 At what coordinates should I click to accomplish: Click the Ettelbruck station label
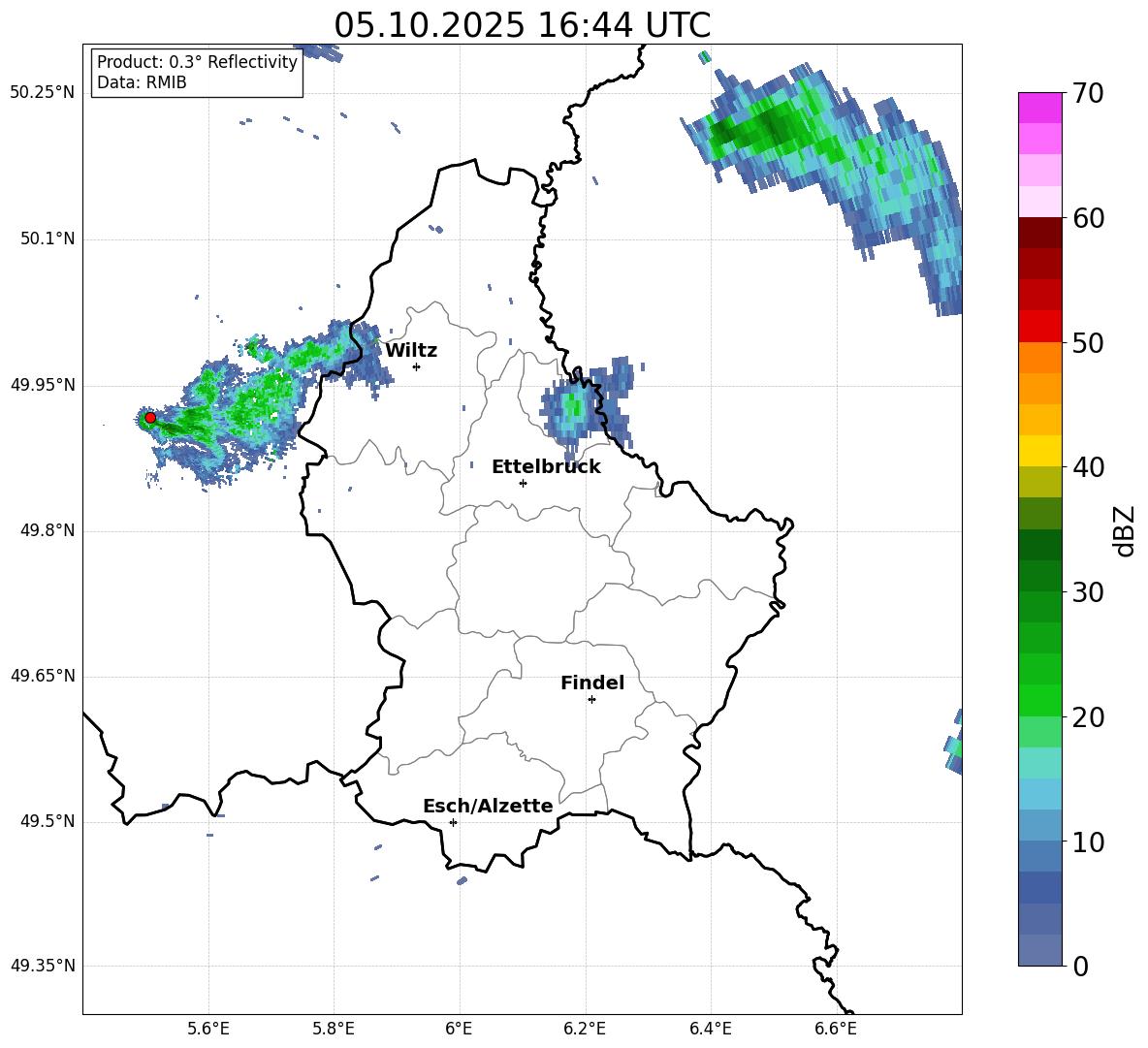click(x=546, y=467)
